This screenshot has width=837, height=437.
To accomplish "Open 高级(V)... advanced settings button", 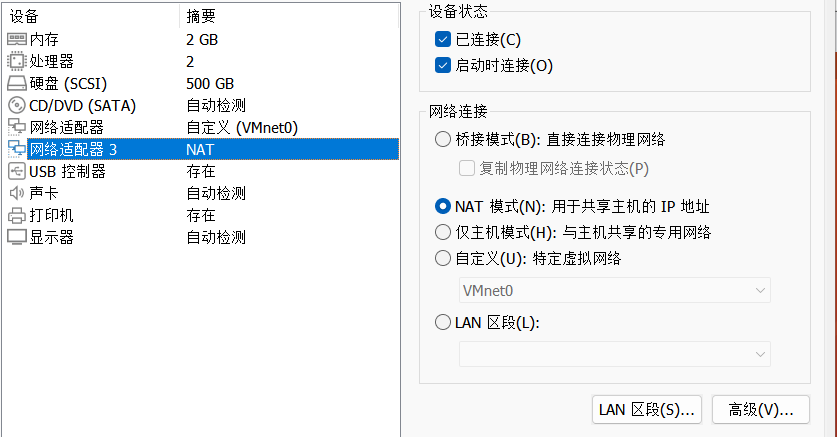I will tap(761, 409).
